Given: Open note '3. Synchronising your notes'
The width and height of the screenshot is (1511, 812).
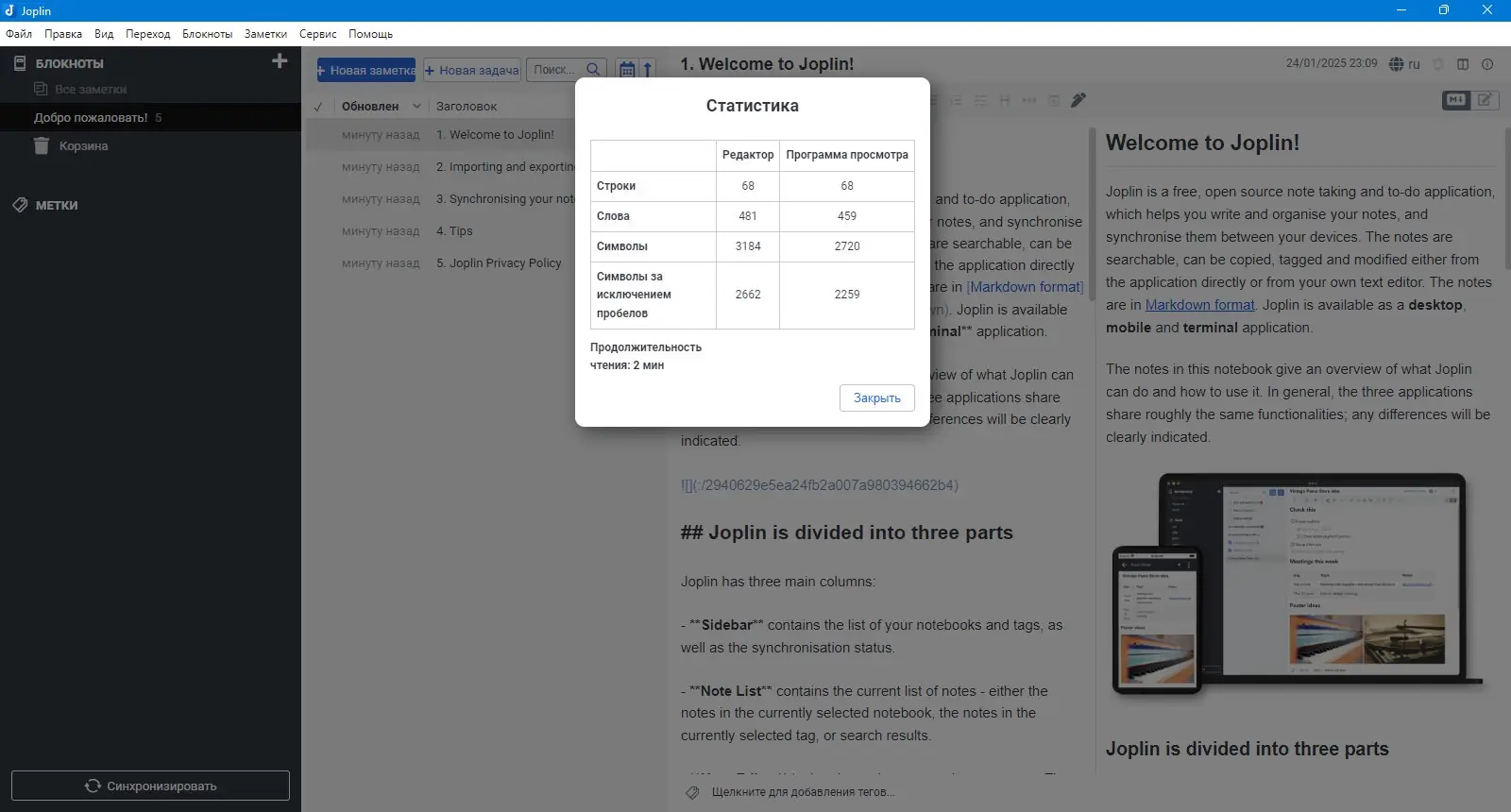Looking at the screenshot, I should pyautogui.click(x=507, y=199).
